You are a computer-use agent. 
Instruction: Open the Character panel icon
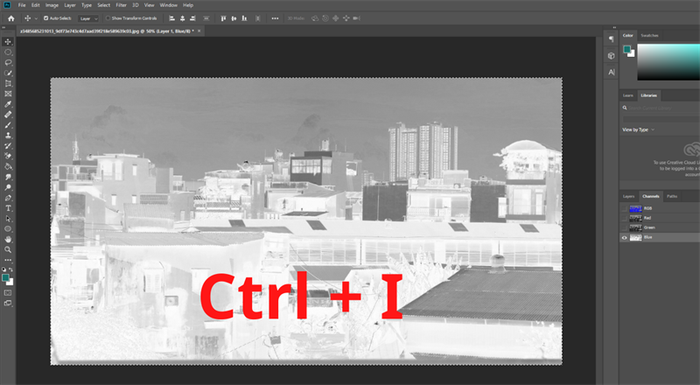pyautogui.click(x=611, y=72)
